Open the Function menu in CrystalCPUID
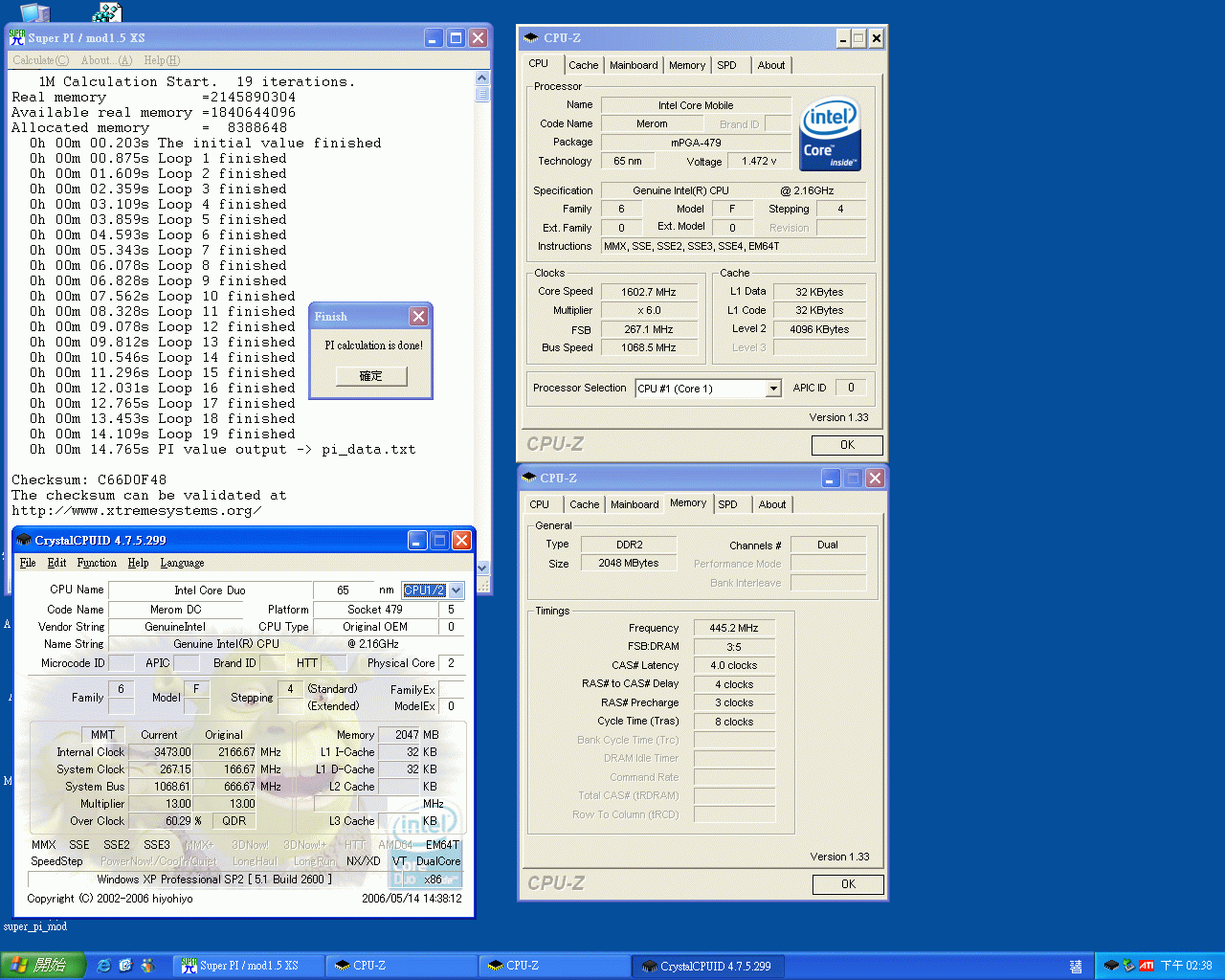The width and height of the screenshot is (1225, 980). point(97,563)
